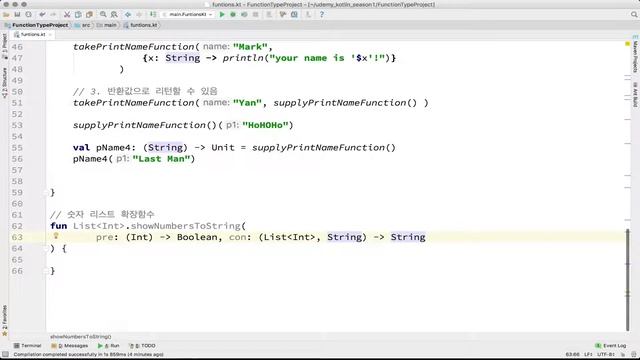Click the Help question mark icon

(x=322, y=14)
